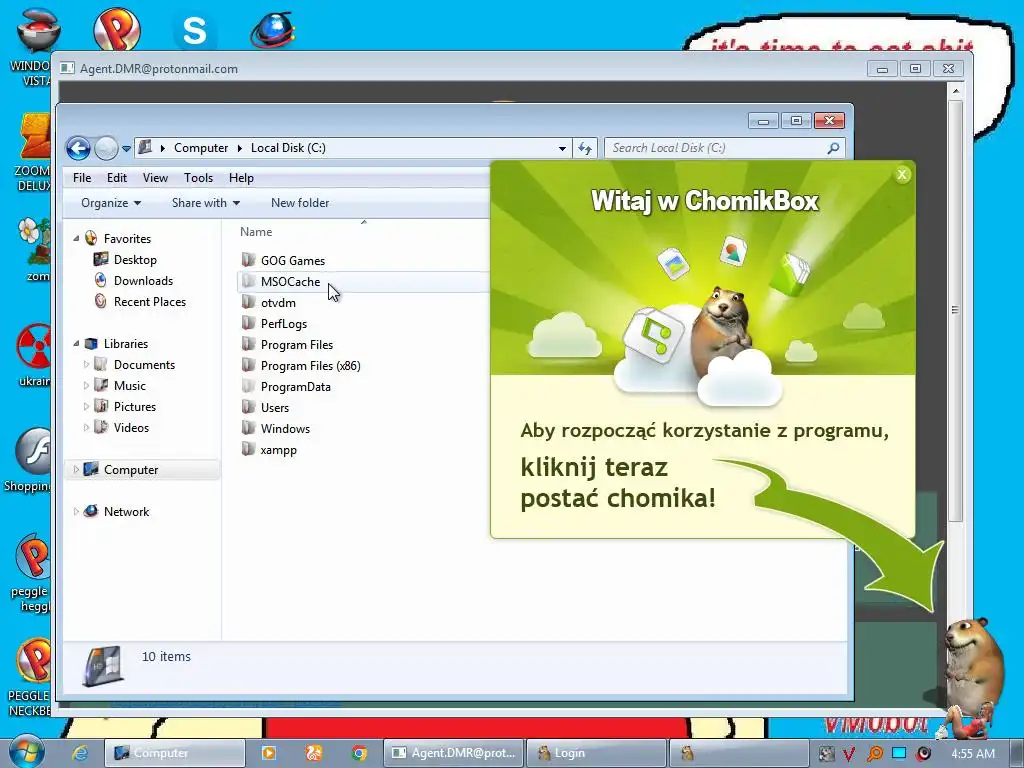The image size is (1024, 768).
Task: Select the Windows folder
Action: (285, 428)
